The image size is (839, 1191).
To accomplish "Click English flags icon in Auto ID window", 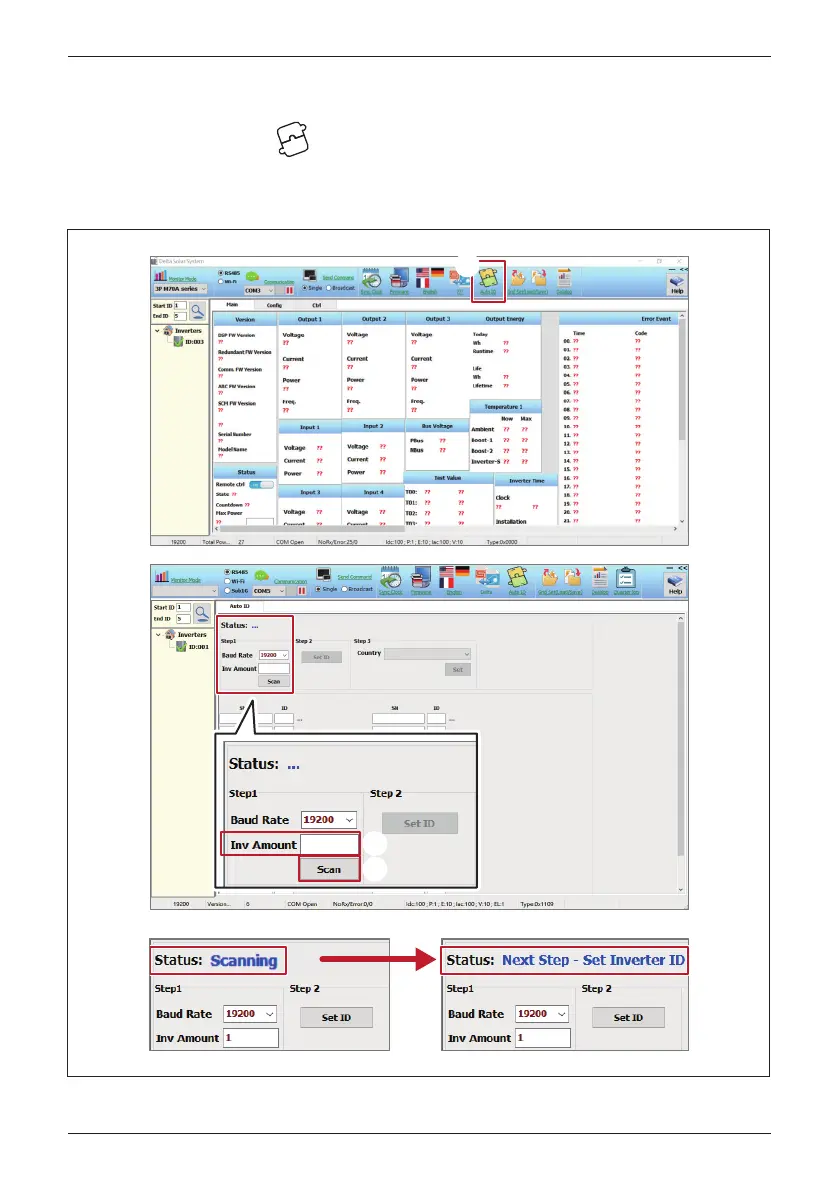I will point(454,579).
